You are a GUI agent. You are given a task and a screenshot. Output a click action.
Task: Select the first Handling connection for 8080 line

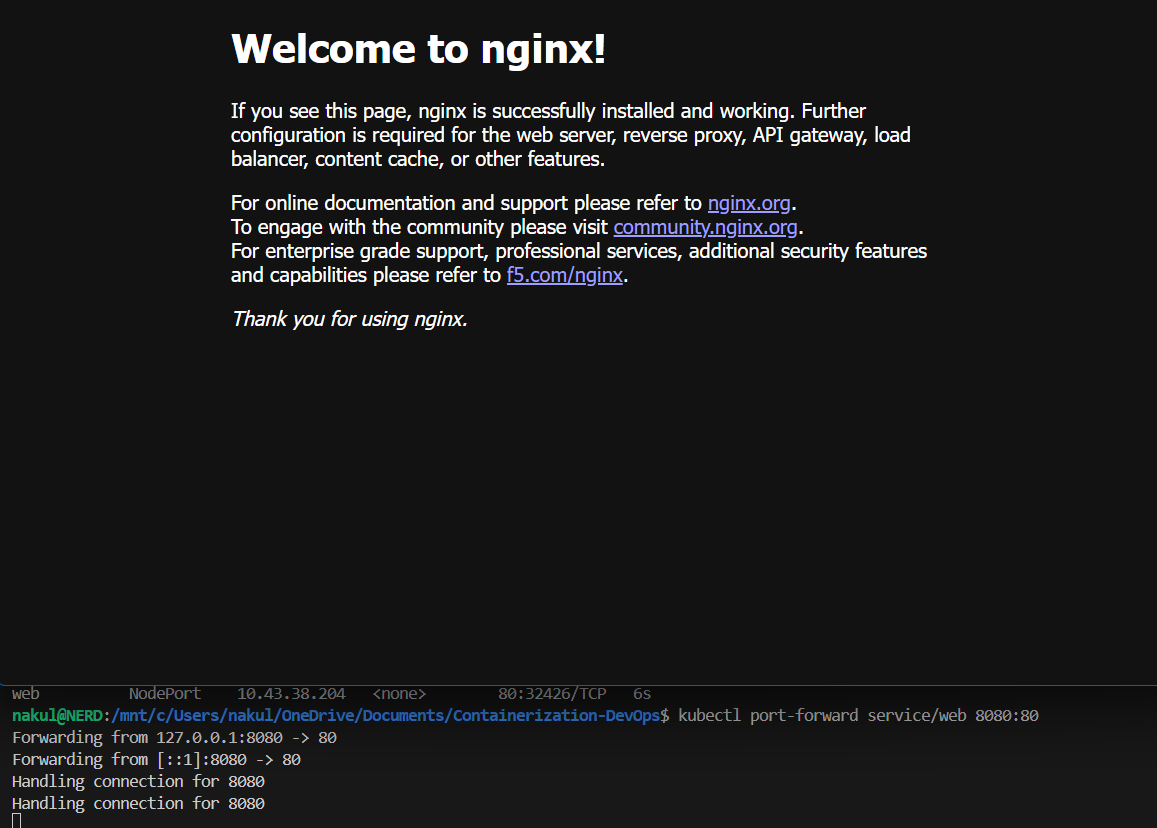(x=137, y=781)
